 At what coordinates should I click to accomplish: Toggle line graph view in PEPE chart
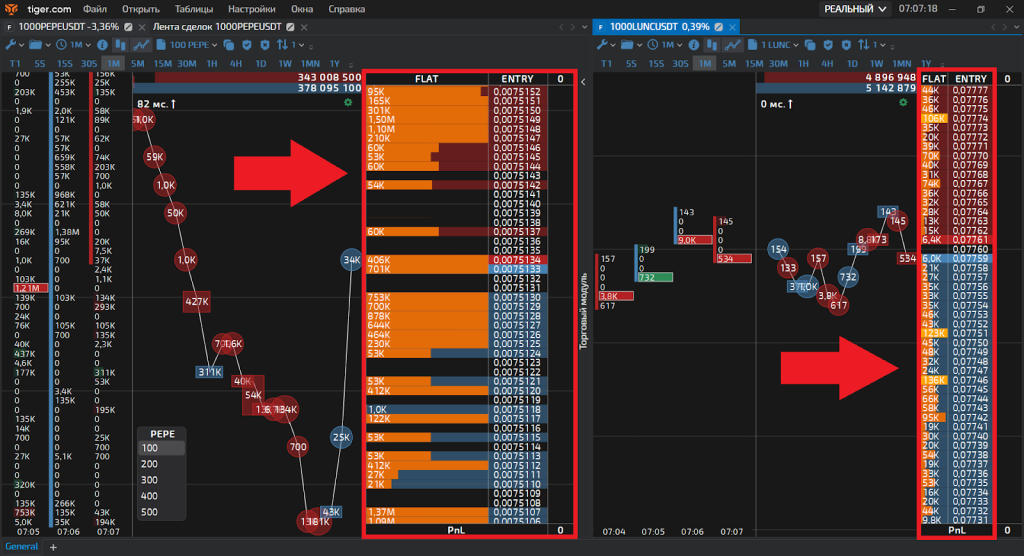141,45
